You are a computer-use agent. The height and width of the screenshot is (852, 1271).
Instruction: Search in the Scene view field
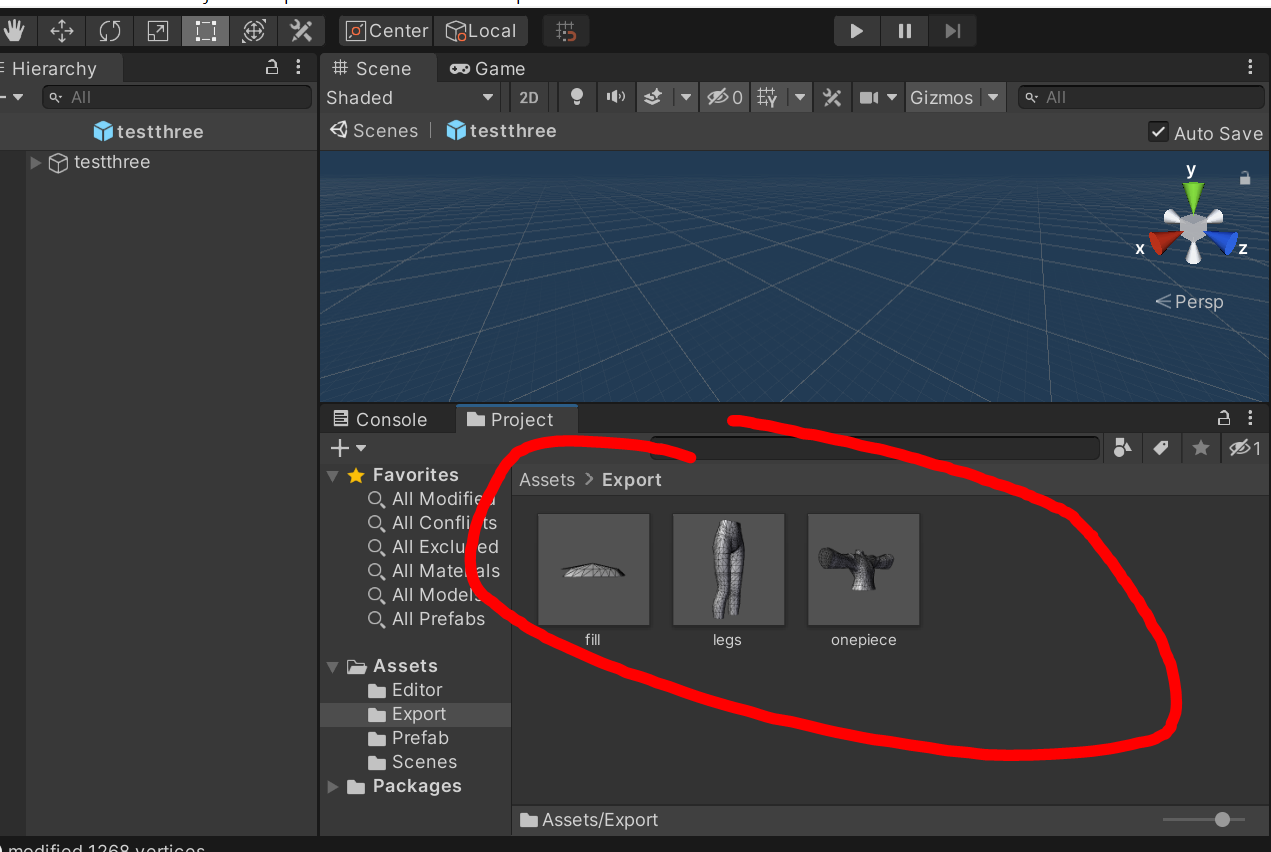point(1141,97)
